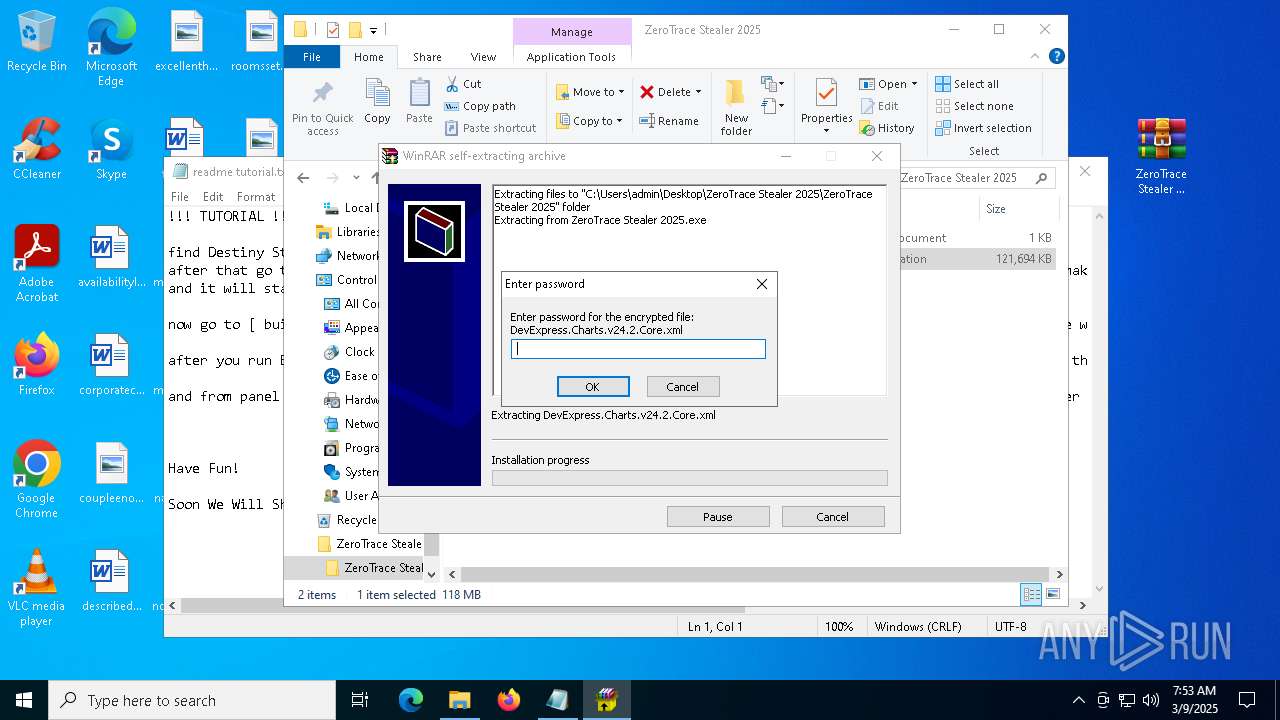Viewport: 1280px width, 720px height.
Task: Collapse the Explorer ribbon chevron
Action: click(1036, 57)
